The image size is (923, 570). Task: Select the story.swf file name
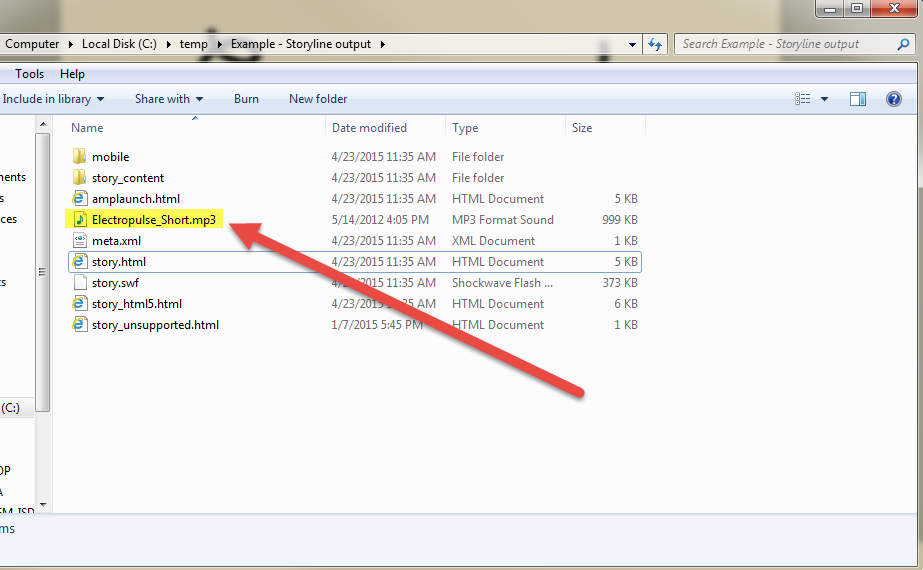(115, 283)
